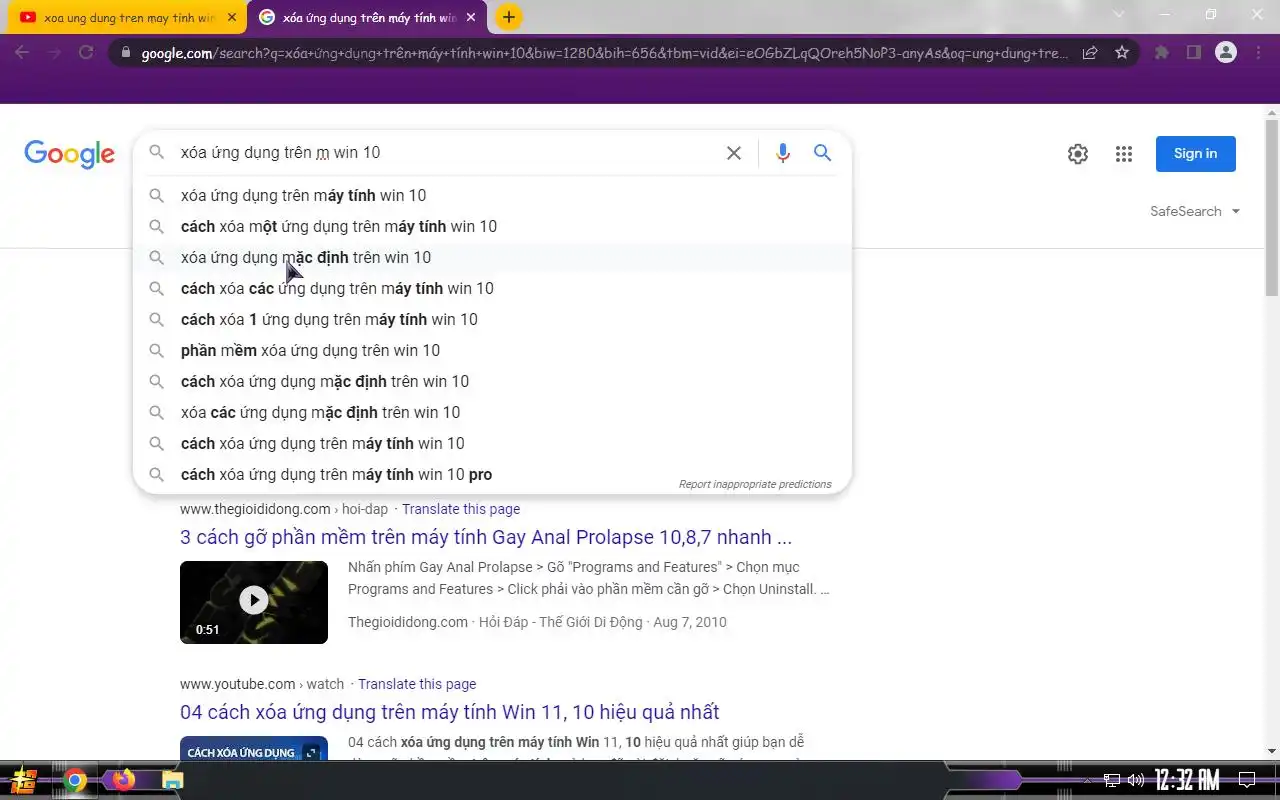
Task: Reload the page
Action: tap(86, 53)
